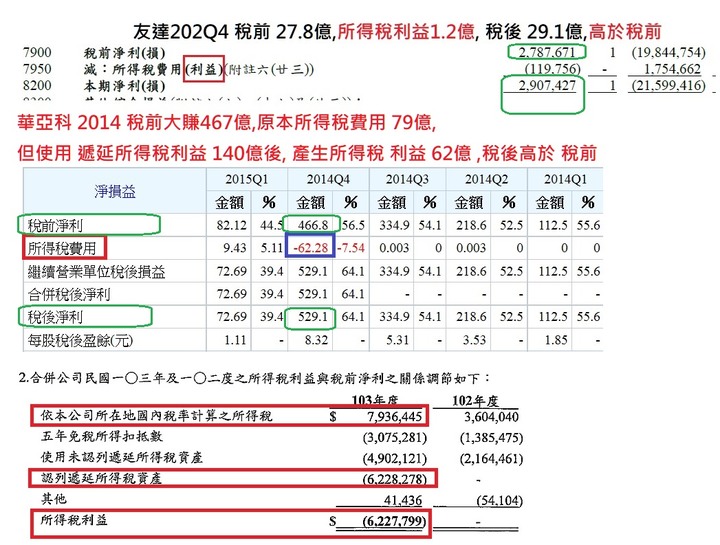Select the 82.12 pre-tax value

(x=232, y=225)
